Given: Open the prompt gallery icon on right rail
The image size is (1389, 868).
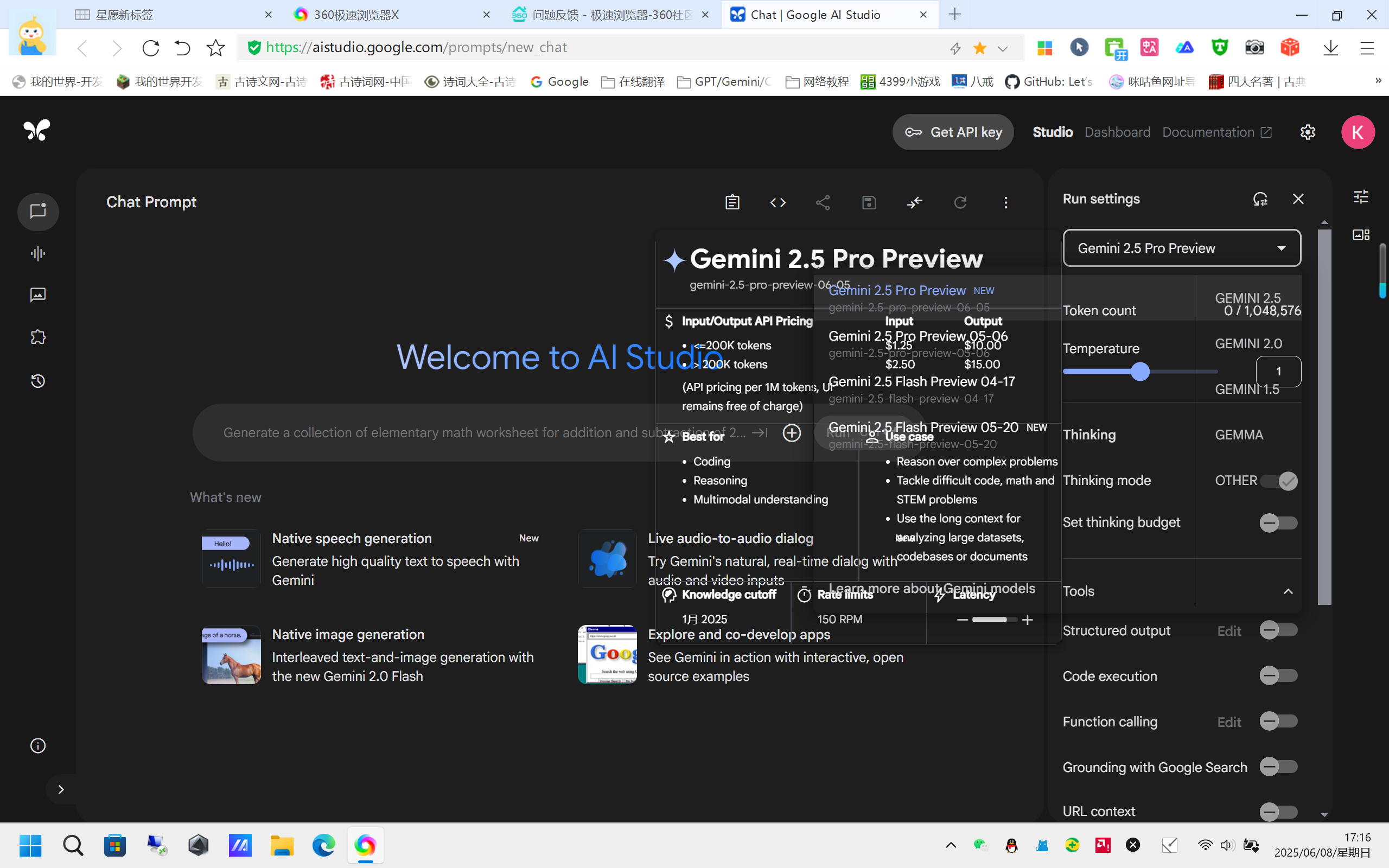Looking at the screenshot, I should pos(1361,234).
